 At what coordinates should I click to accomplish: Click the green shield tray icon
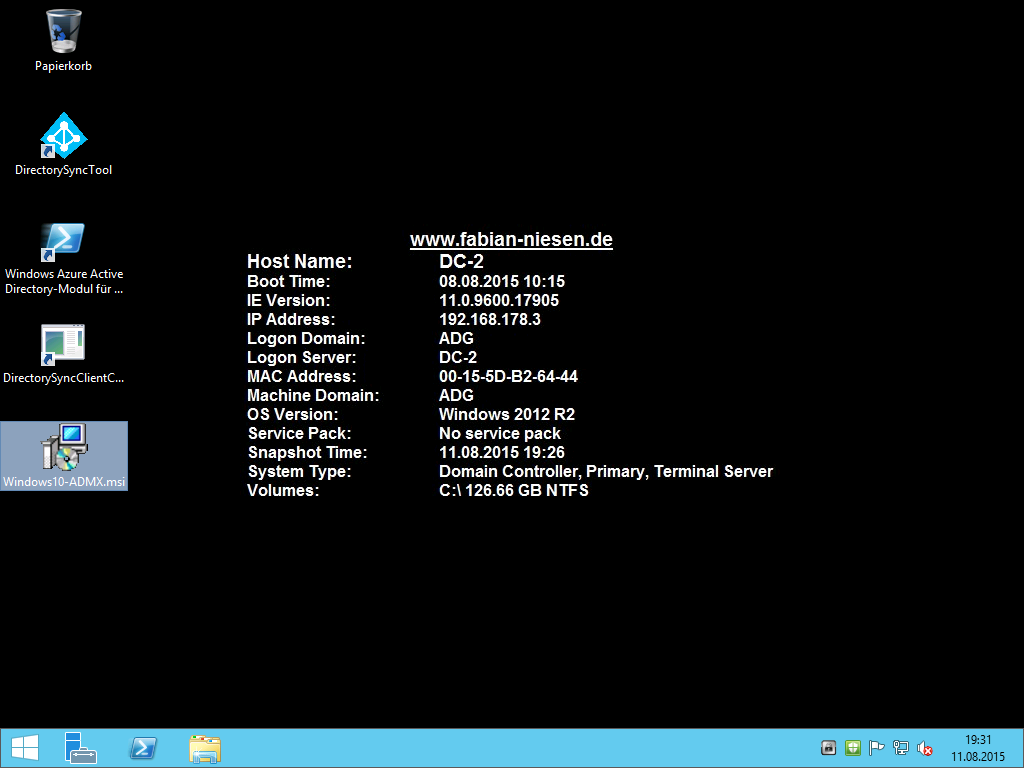click(x=852, y=748)
